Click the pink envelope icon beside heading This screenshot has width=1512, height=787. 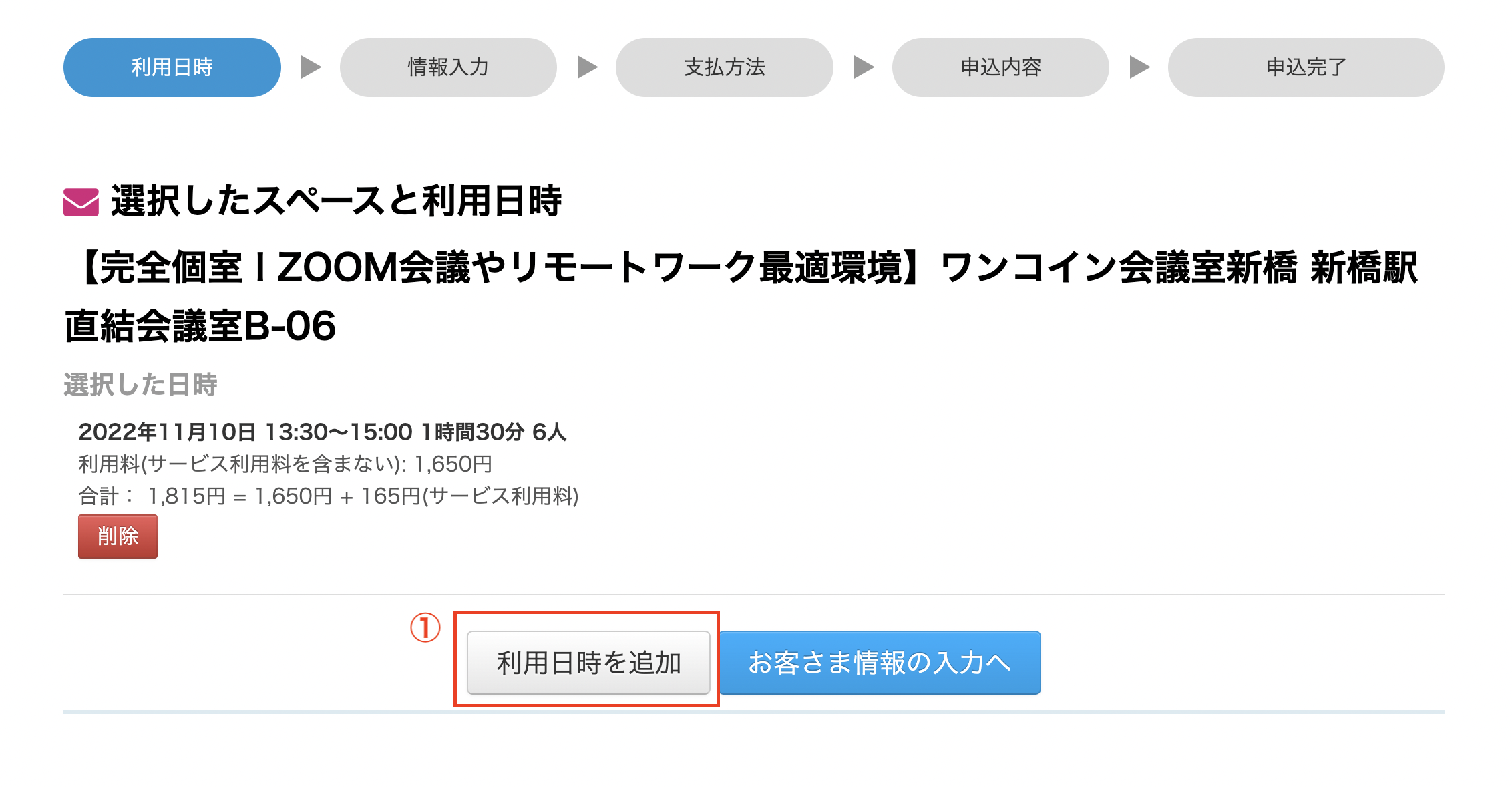[x=81, y=202]
